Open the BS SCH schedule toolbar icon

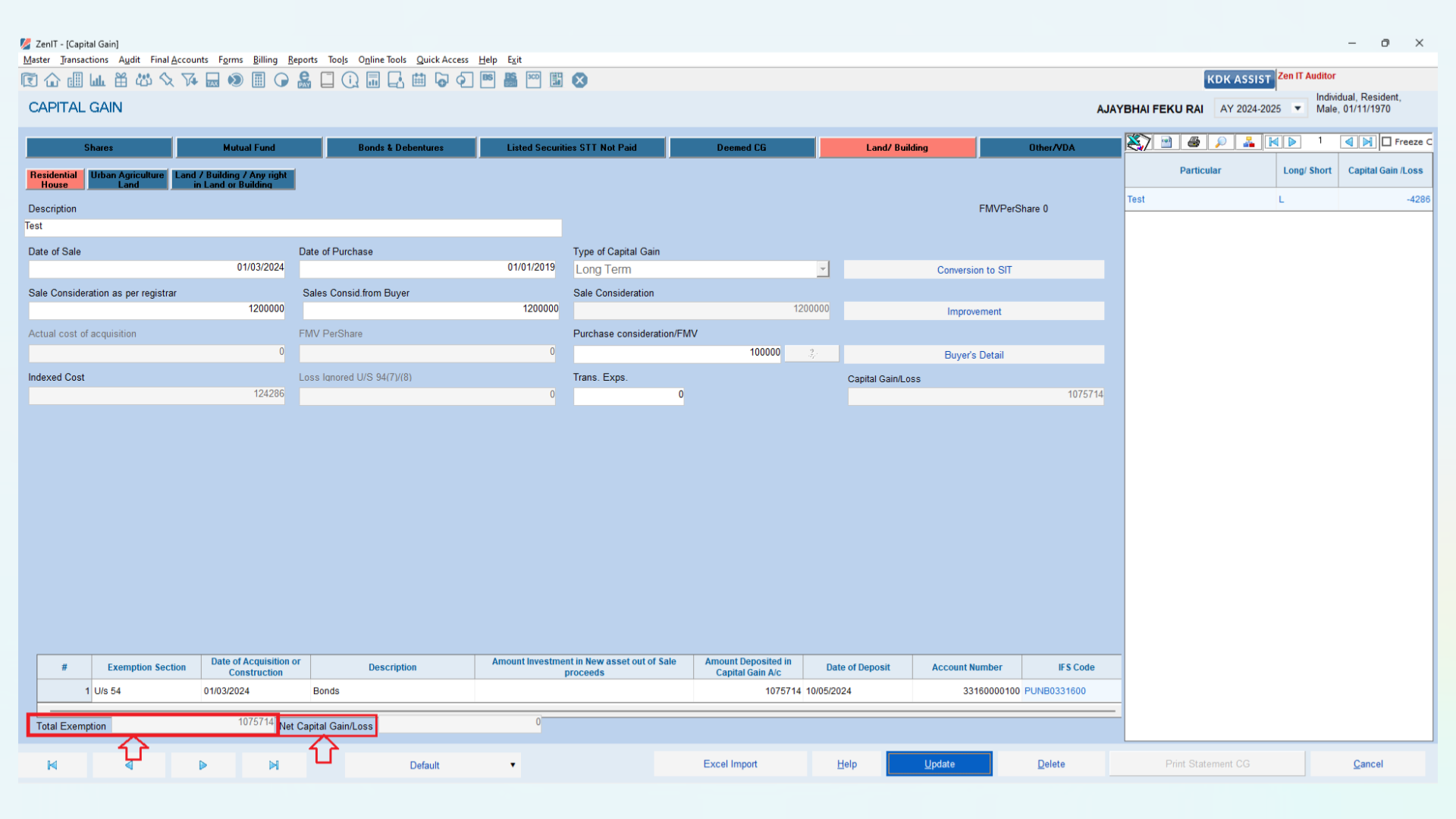(510, 80)
